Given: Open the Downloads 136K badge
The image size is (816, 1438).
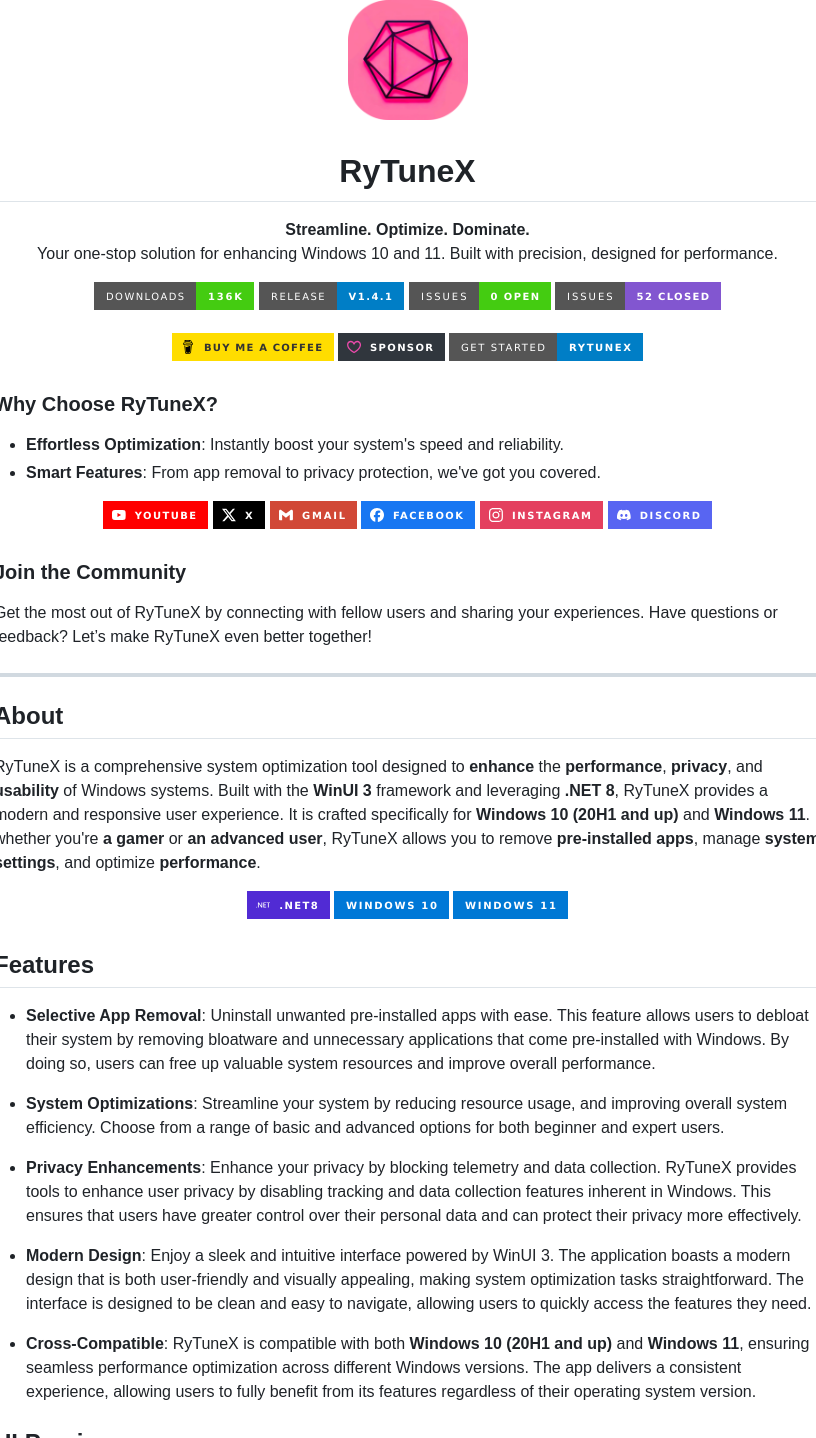Looking at the screenshot, I should (x=174, y=296).
